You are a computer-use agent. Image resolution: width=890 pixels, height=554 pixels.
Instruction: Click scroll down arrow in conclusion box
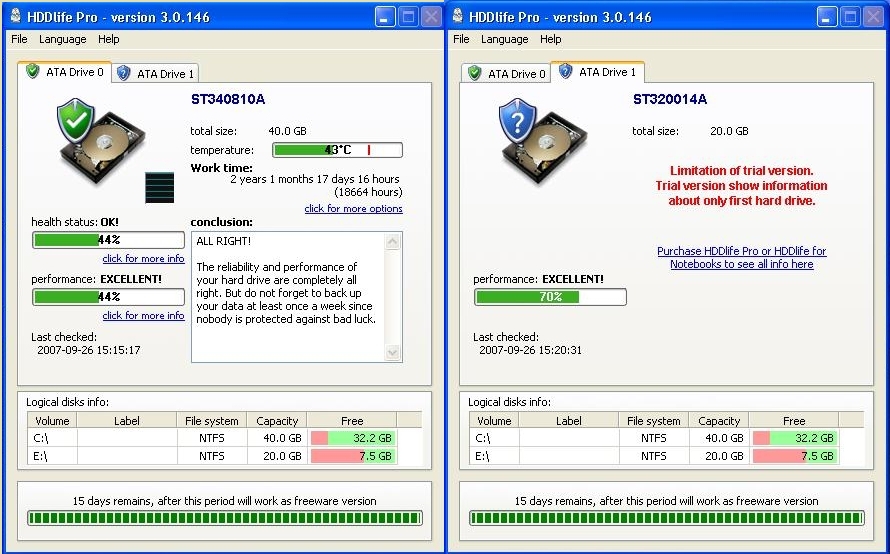click(x=392, y=352)
